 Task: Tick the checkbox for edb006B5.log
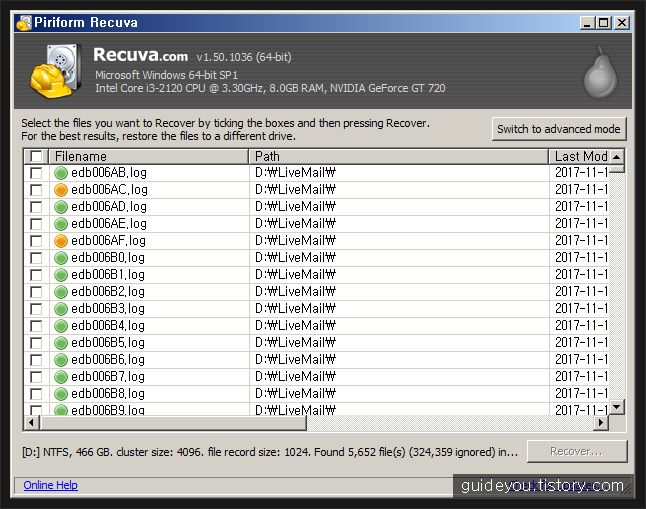[36, 343]
